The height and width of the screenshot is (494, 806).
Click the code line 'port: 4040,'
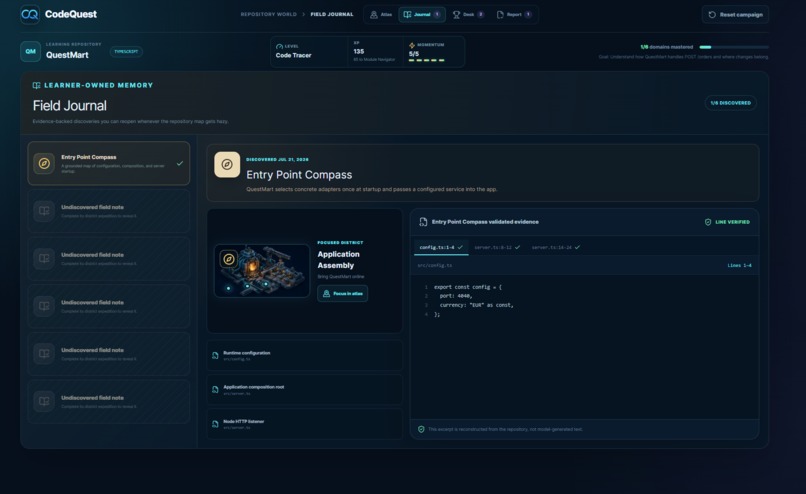456,296
